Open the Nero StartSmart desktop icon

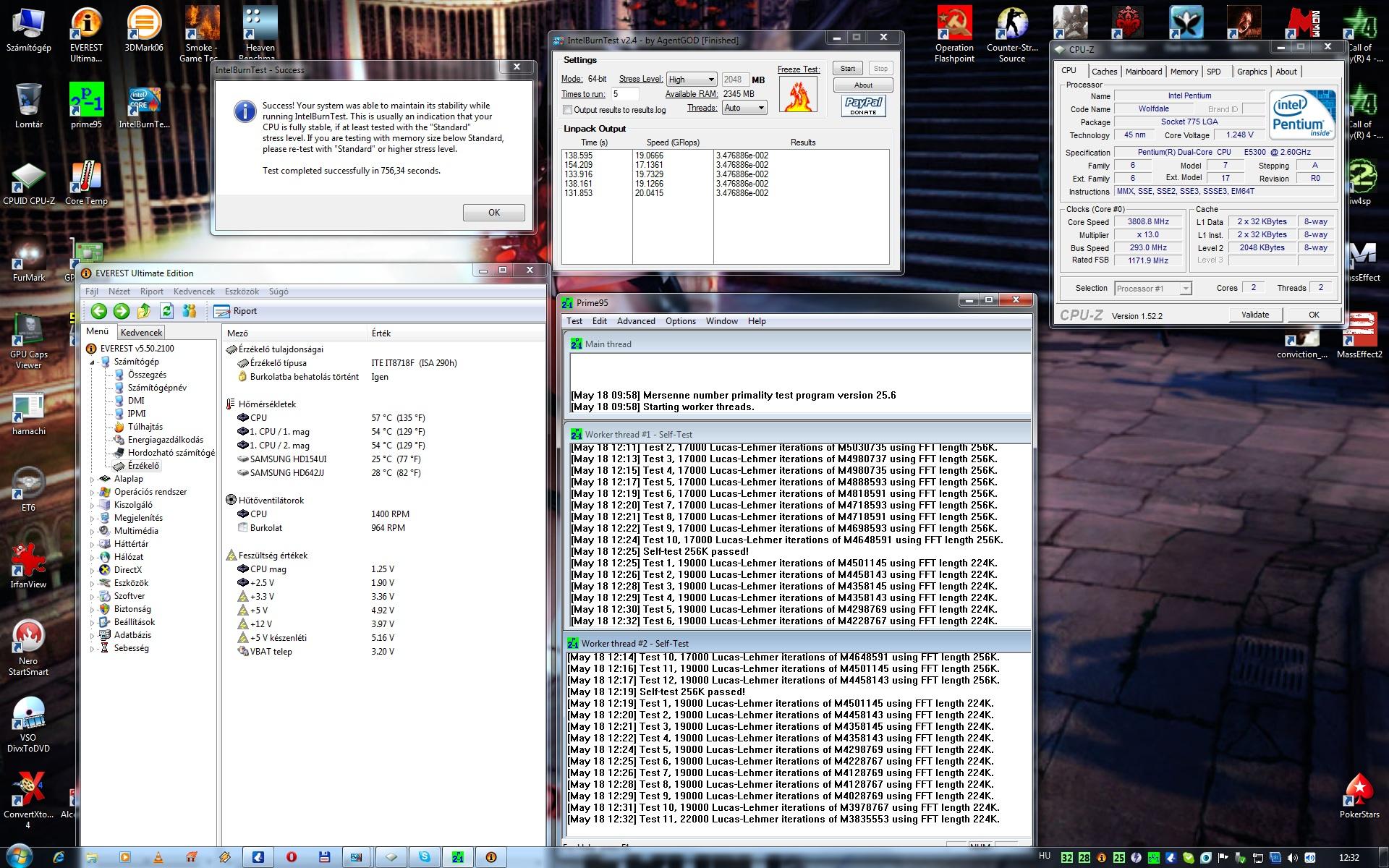click(29, 647)
